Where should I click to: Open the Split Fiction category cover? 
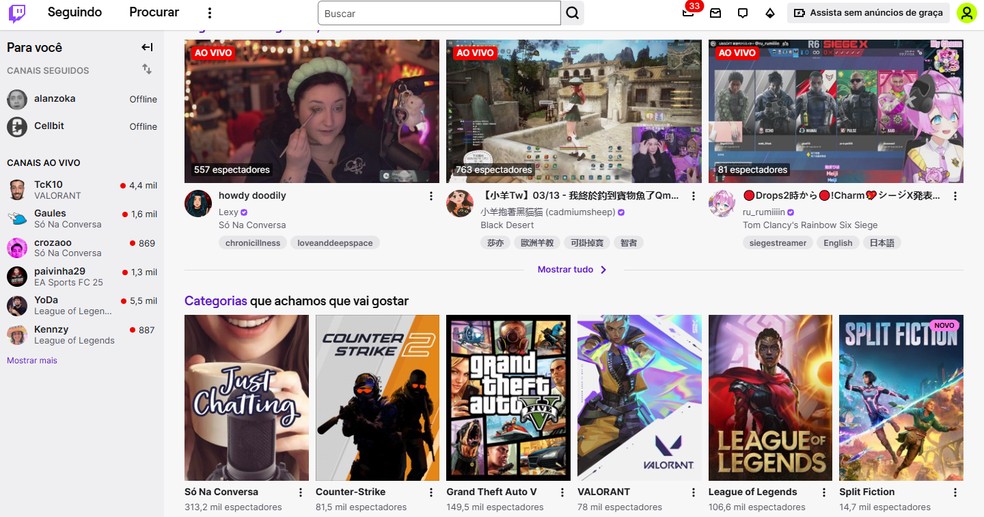coord(901,398)
